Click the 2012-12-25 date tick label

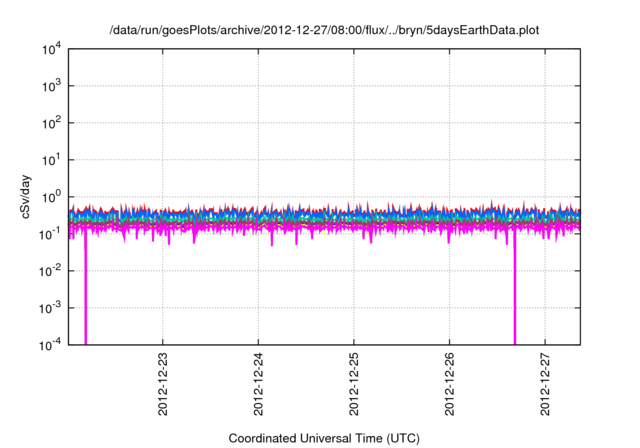[x=354, y=384]
